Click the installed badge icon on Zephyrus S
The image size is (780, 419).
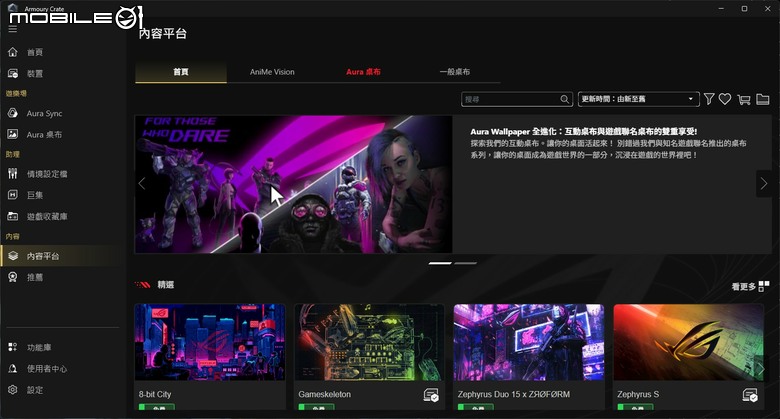tap(750, 395)
